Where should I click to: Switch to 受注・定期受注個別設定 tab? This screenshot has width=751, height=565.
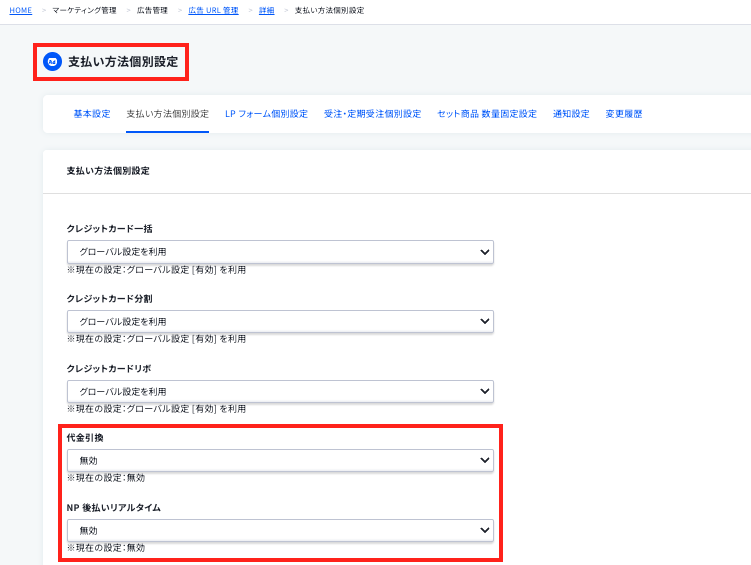coord(373,114)
